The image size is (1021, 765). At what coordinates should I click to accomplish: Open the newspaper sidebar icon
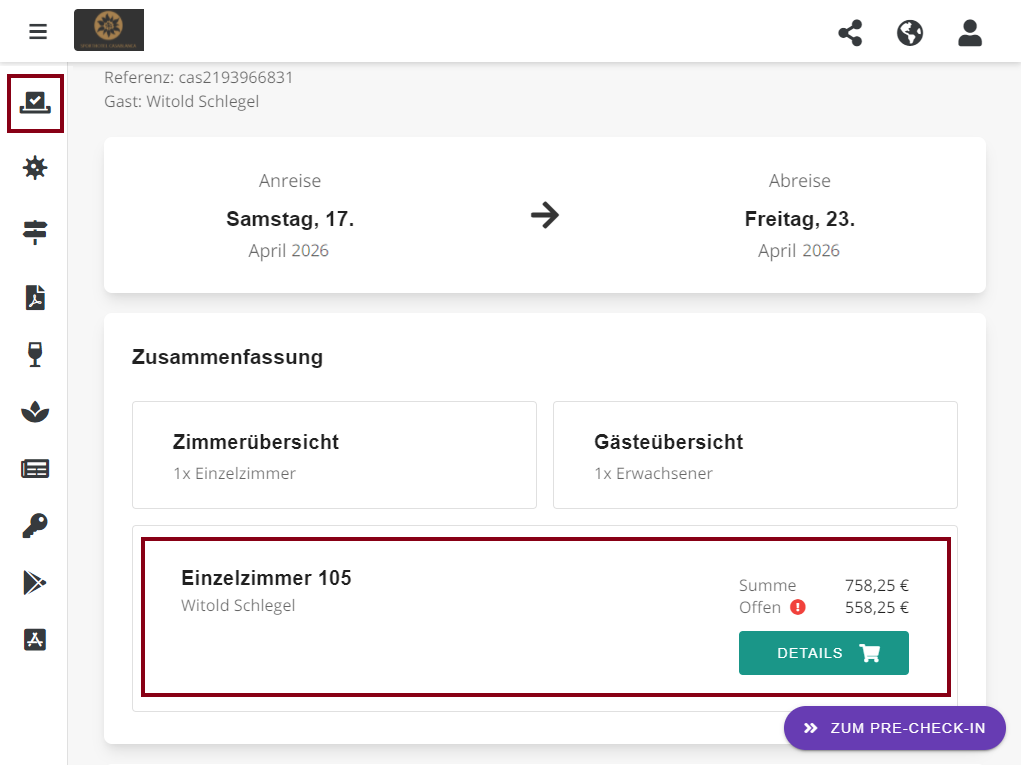[35, 468]
